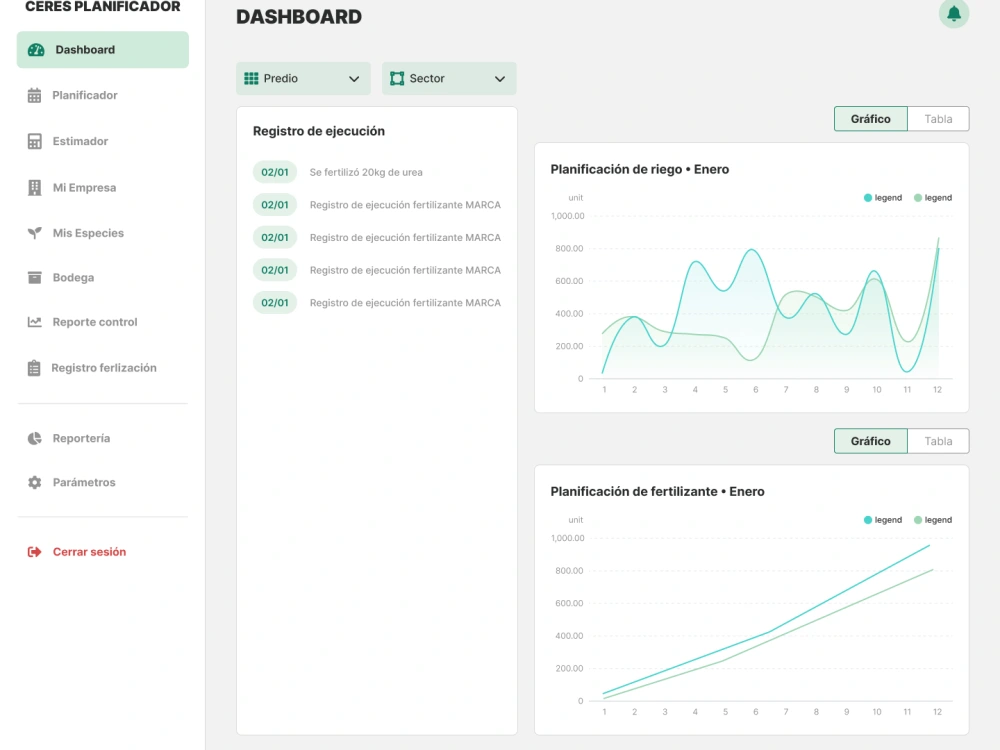Open the Reporte control chart icon
This screenshot has height=750, width=1000.
[33, 321]
